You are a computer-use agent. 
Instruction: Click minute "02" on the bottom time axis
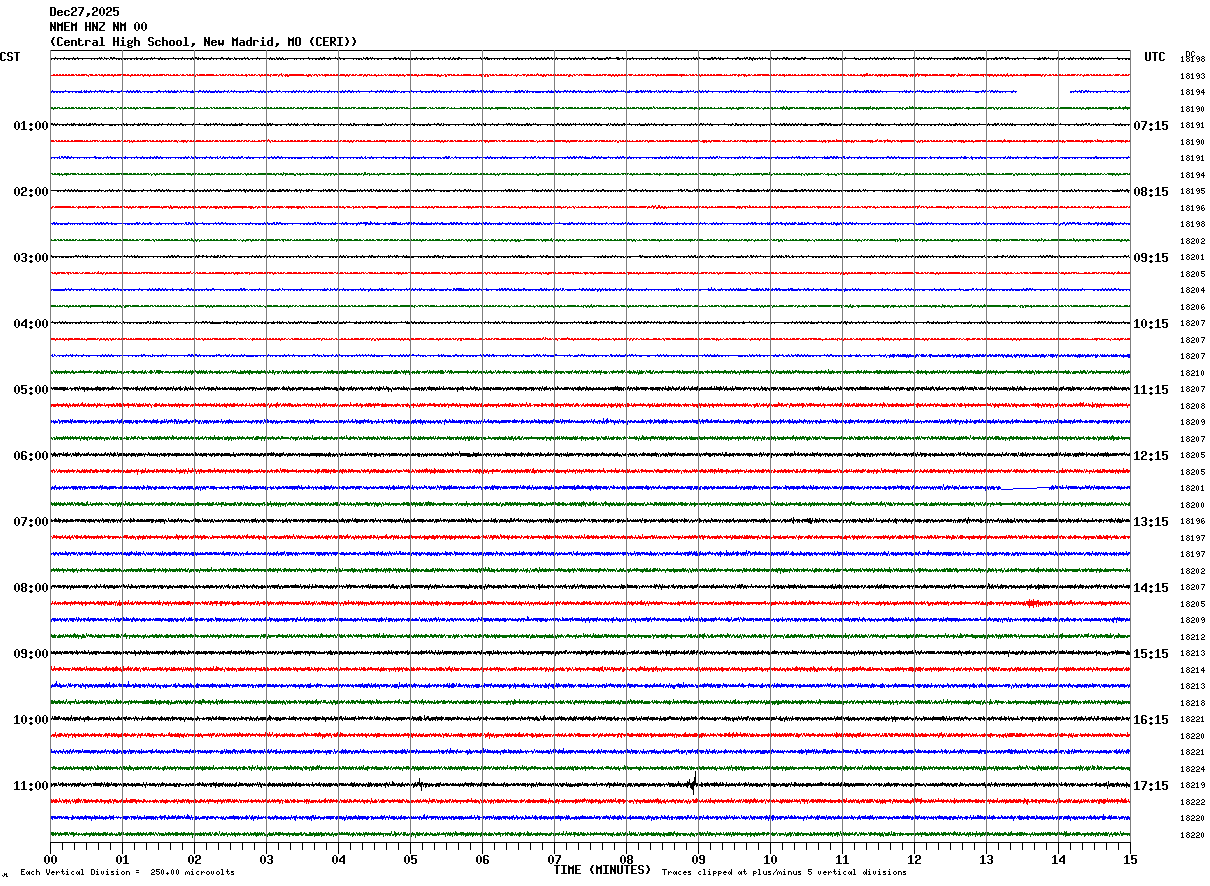[x=194, y=859]
